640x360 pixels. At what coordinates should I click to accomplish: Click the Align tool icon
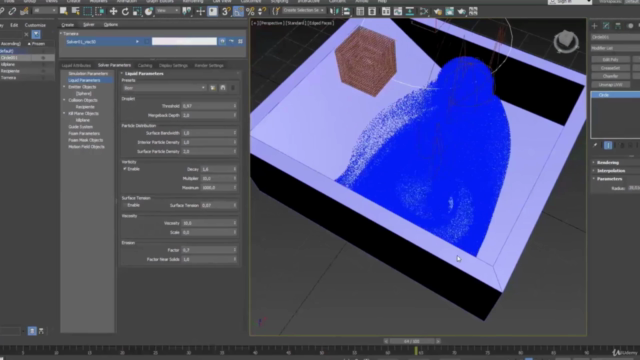(346, 11)
